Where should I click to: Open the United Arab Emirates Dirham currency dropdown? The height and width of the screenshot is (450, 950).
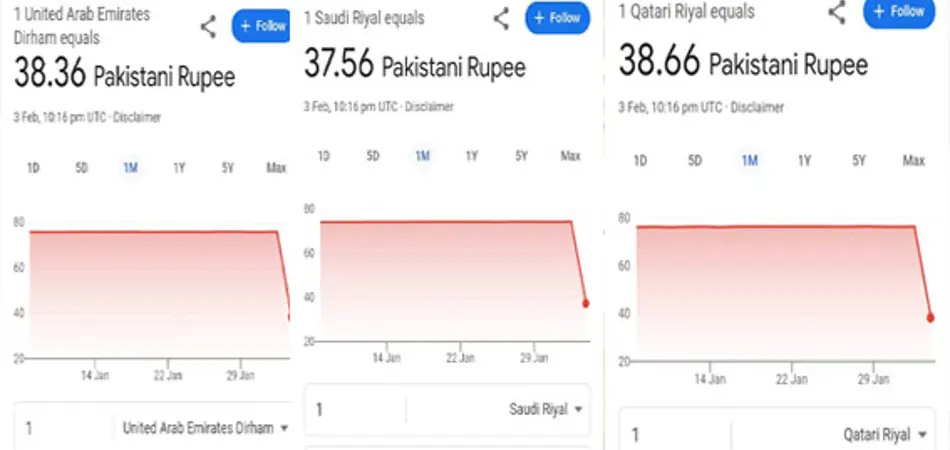(x=205, y=428)
